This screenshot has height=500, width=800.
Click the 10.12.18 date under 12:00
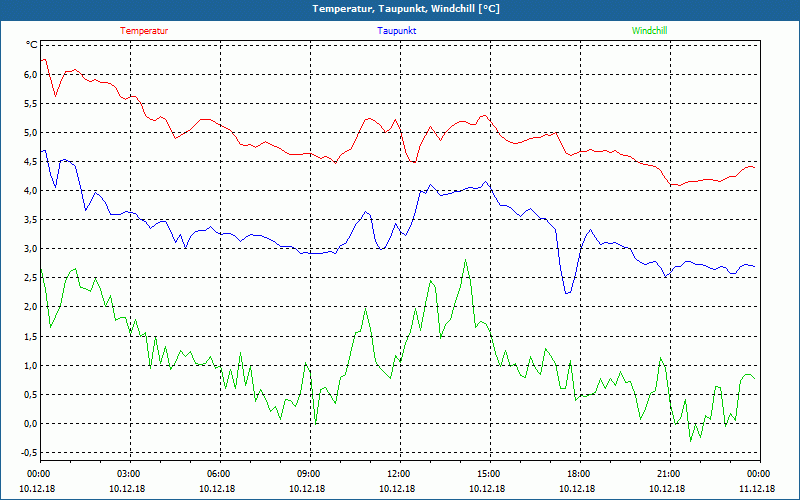396,489
